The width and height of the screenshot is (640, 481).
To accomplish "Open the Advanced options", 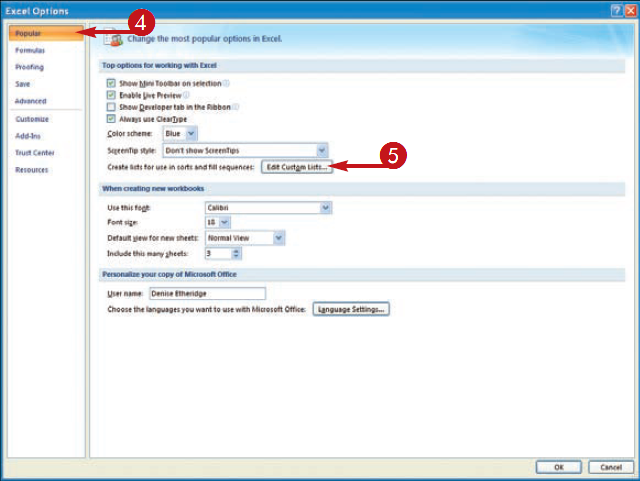I will pyautogui.click(x=31, y=101).
